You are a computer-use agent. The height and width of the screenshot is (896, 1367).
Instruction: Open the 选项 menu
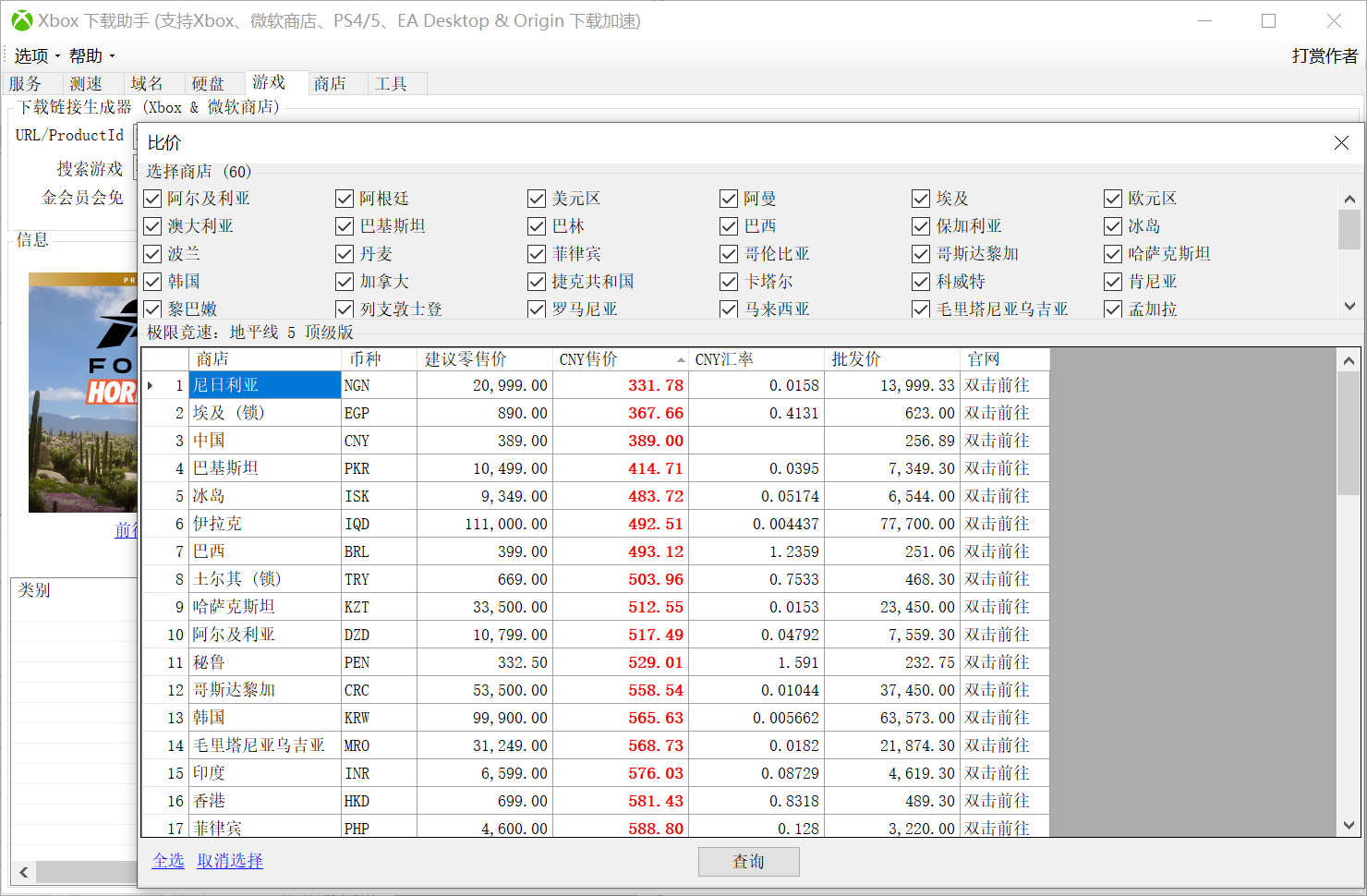tap(36, 56)
